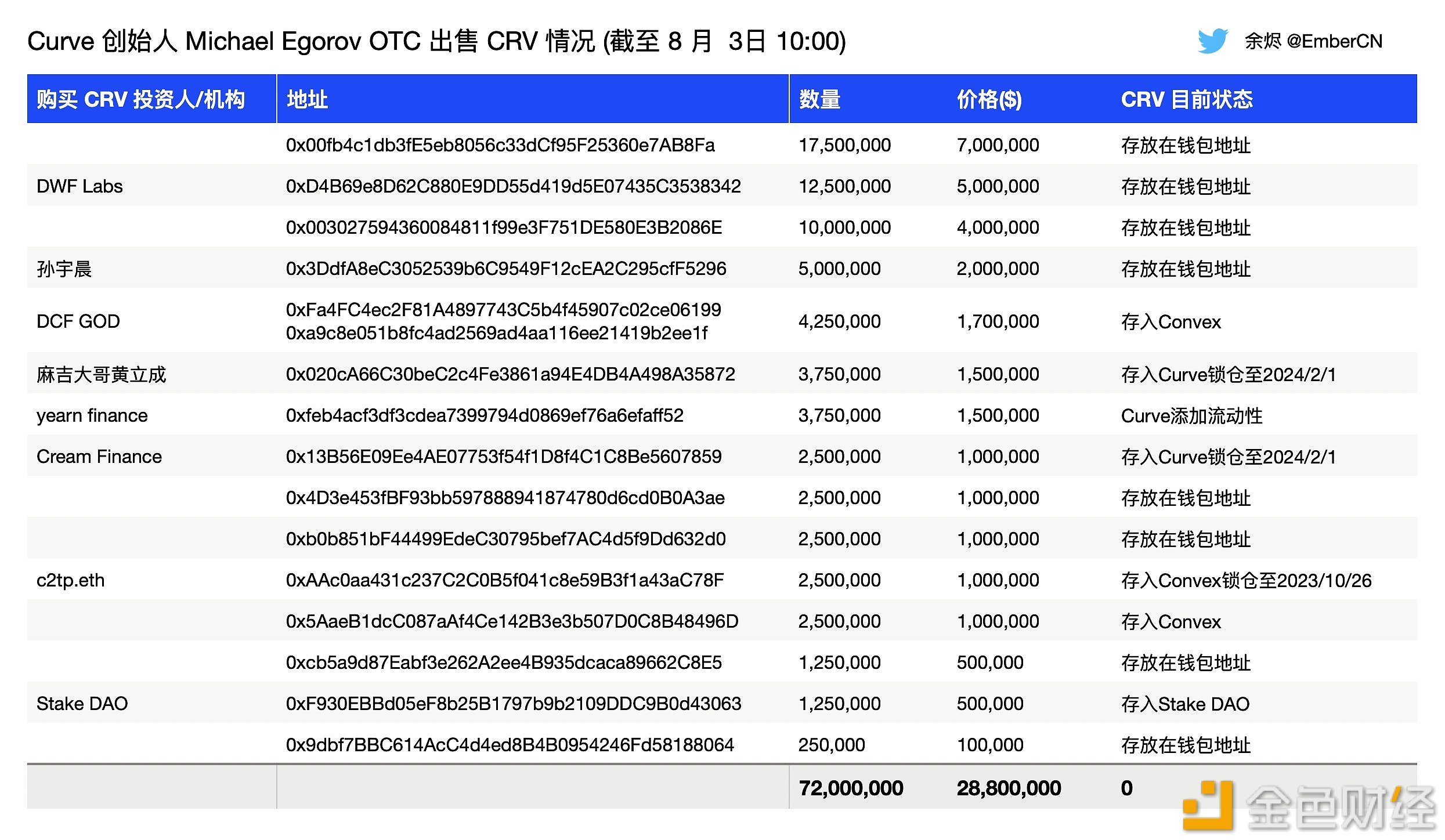Select address 0xfeb4acf3df3cdea7399794d0869ef76a6efaff52
Screen dimensions: 1445x840
point(485,415)
